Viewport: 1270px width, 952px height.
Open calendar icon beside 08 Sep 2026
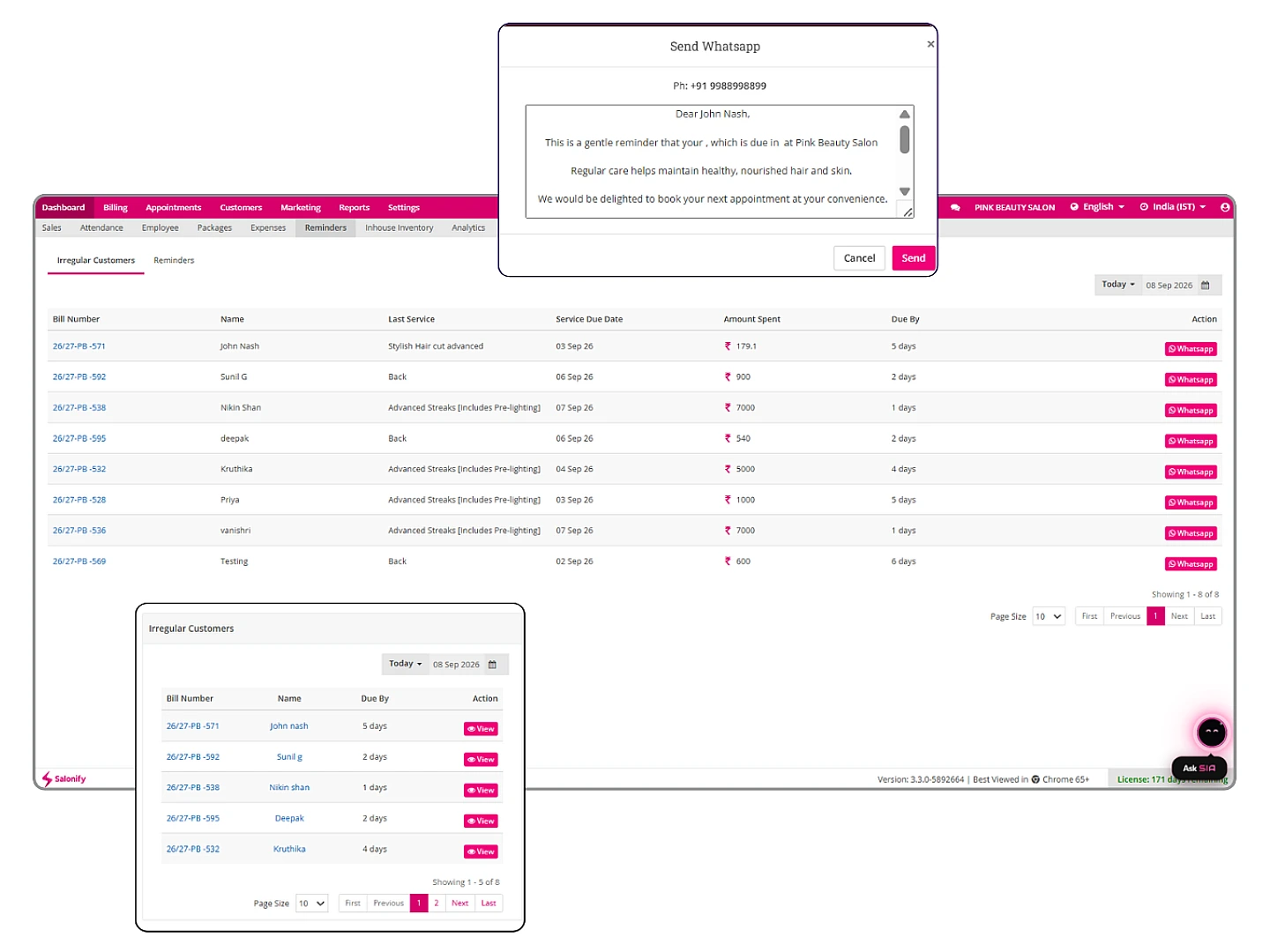tap(1206, 285)
